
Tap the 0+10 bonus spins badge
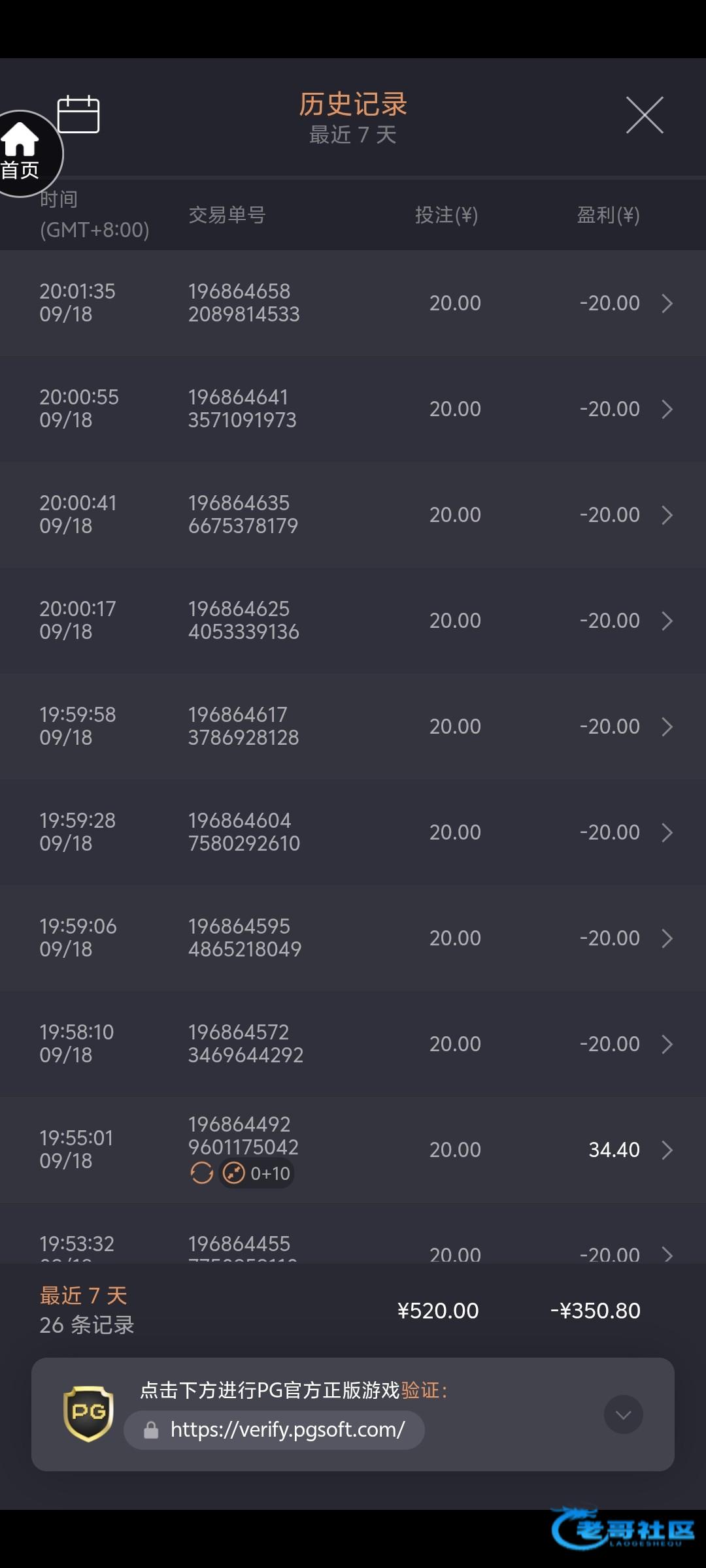[257, 1173]
